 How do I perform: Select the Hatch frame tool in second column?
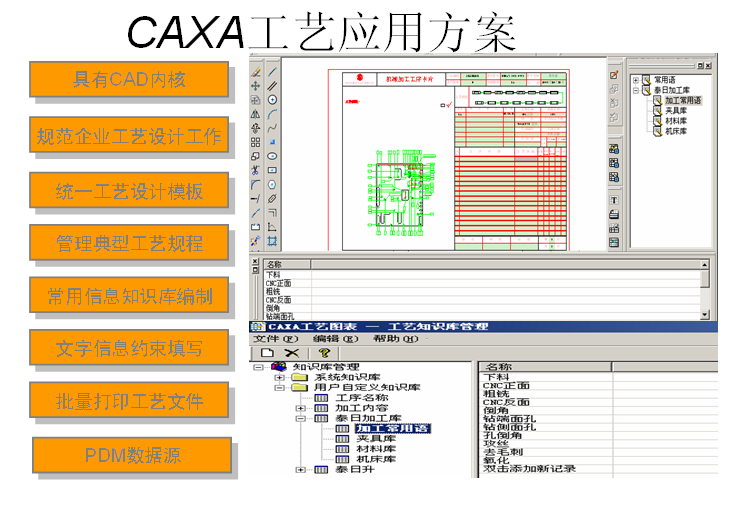tap(272, 241)
